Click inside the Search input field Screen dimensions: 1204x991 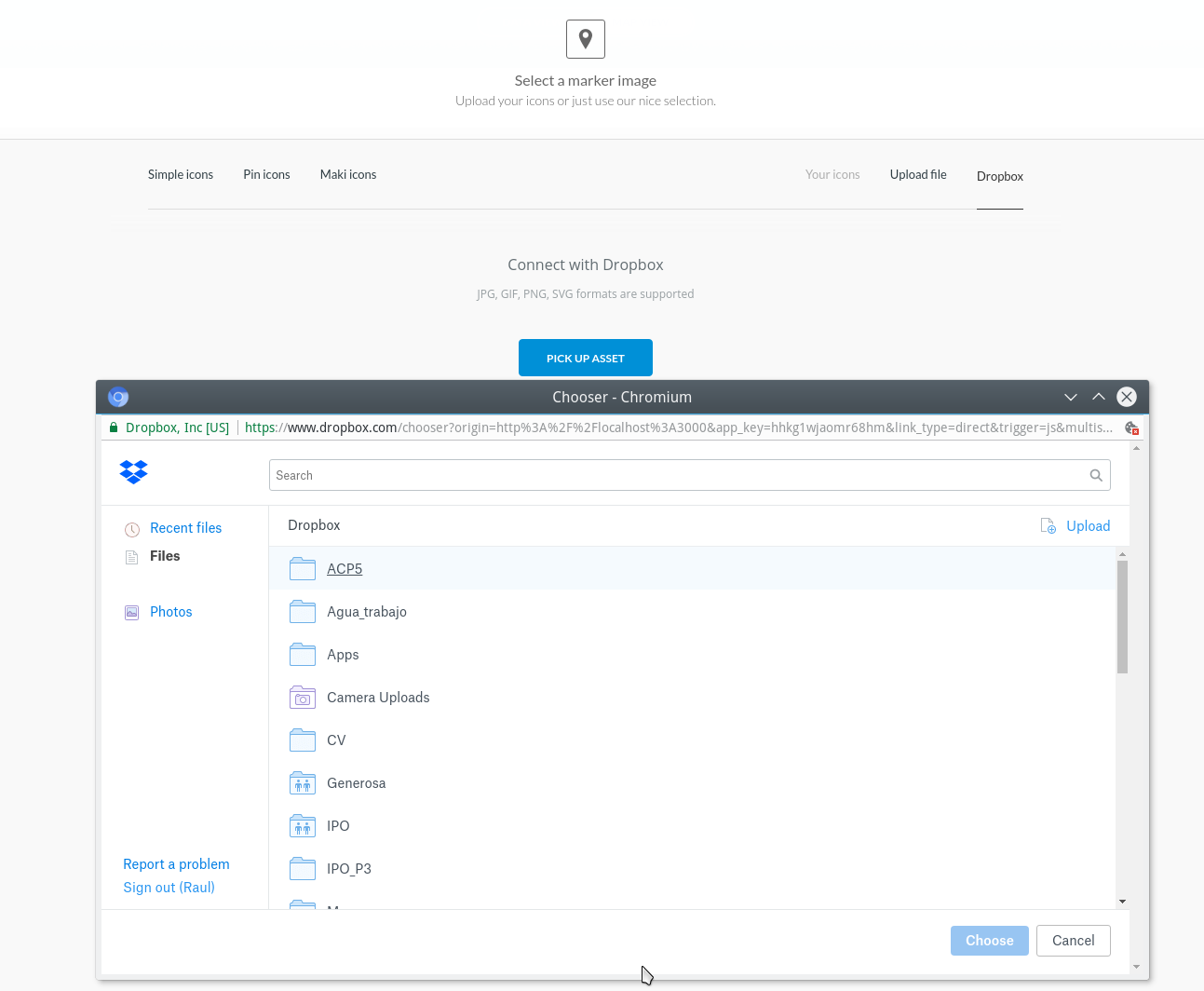[652, 475]
